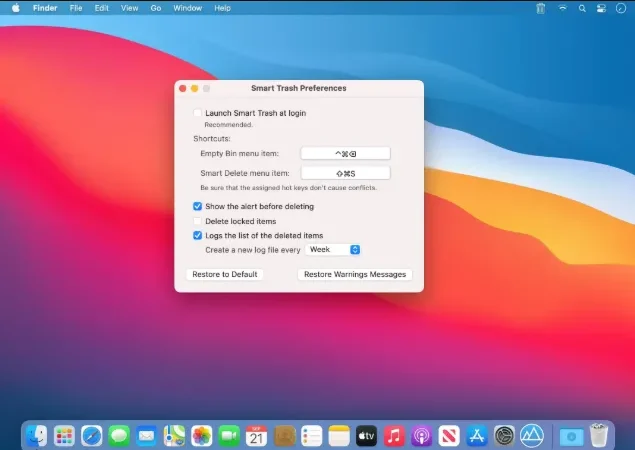Screen dimensions: 635x450
Task: Click the Empty Bin shortcut field
Action: click(x=345, y=154)
